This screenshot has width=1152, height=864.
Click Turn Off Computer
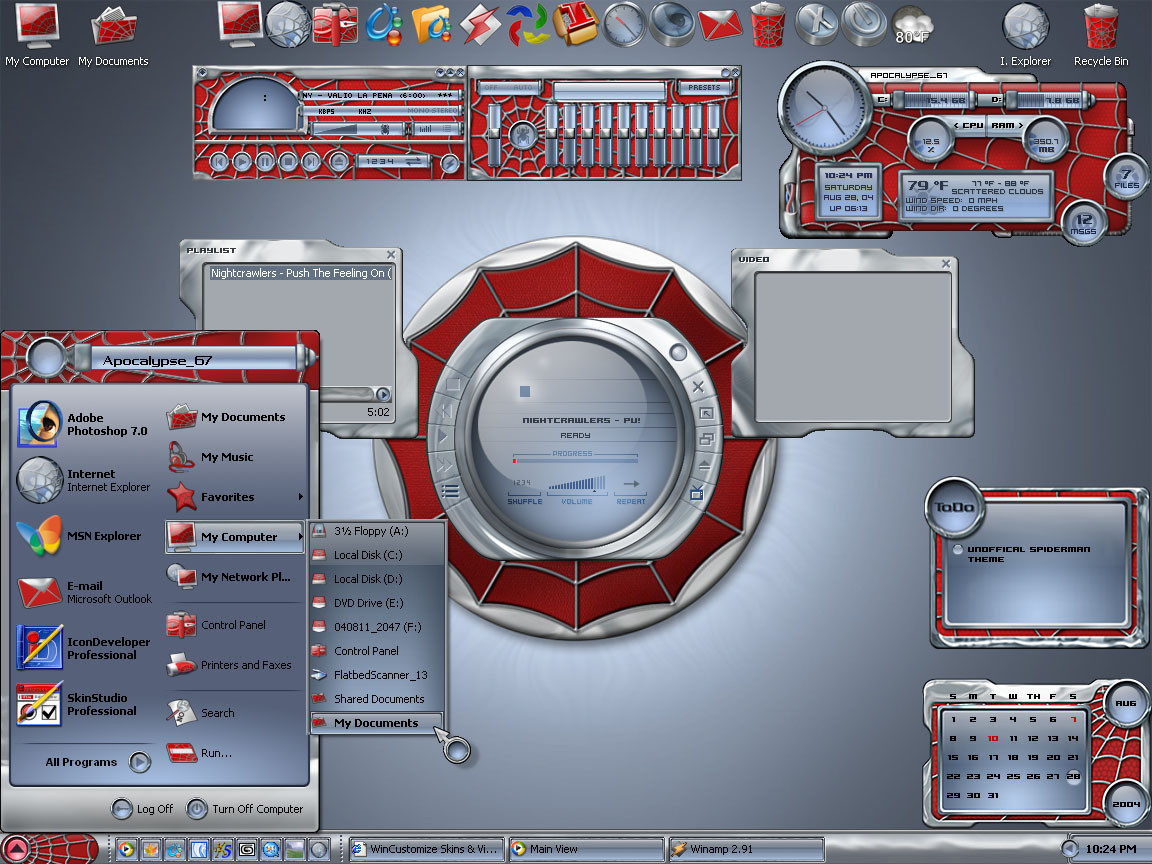(x=245, y=809)
